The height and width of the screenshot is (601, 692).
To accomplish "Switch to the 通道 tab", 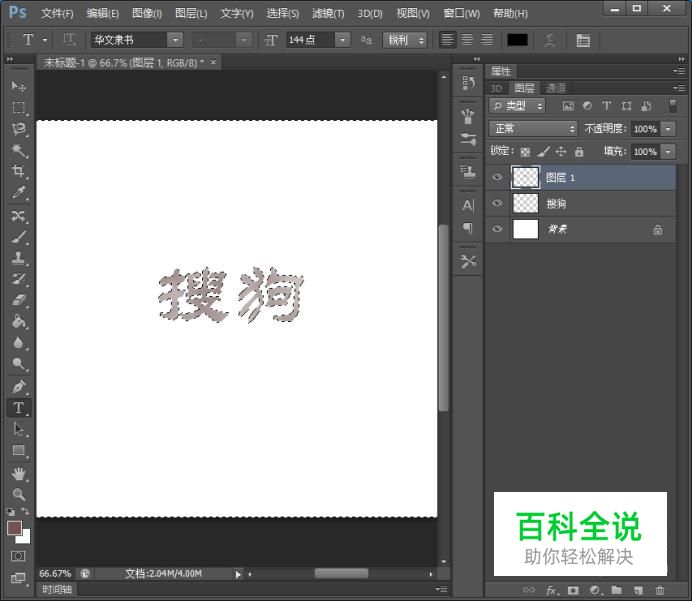I will click(x=556, y=88).
